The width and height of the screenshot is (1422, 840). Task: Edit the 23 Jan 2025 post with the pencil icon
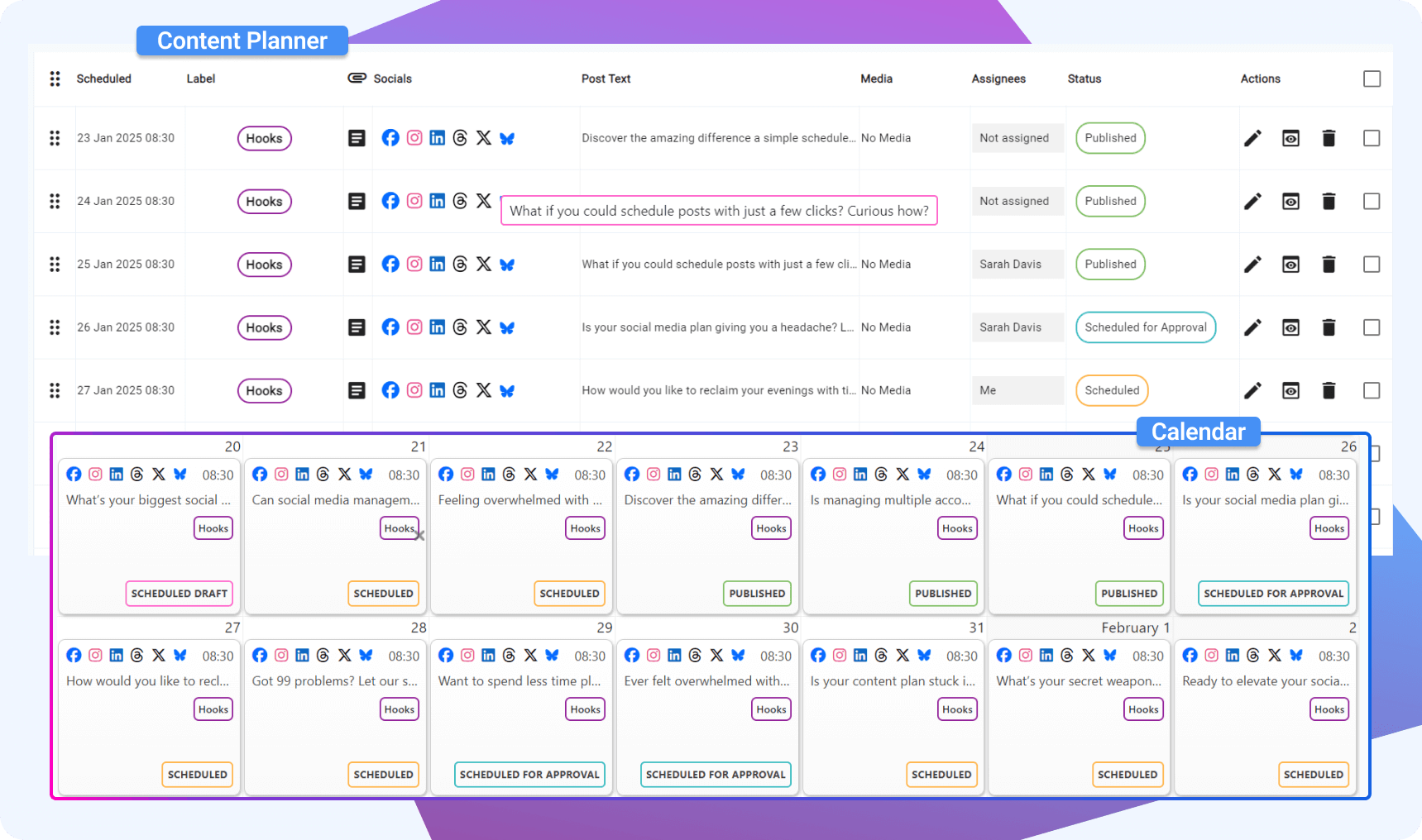click(1252, 138)
